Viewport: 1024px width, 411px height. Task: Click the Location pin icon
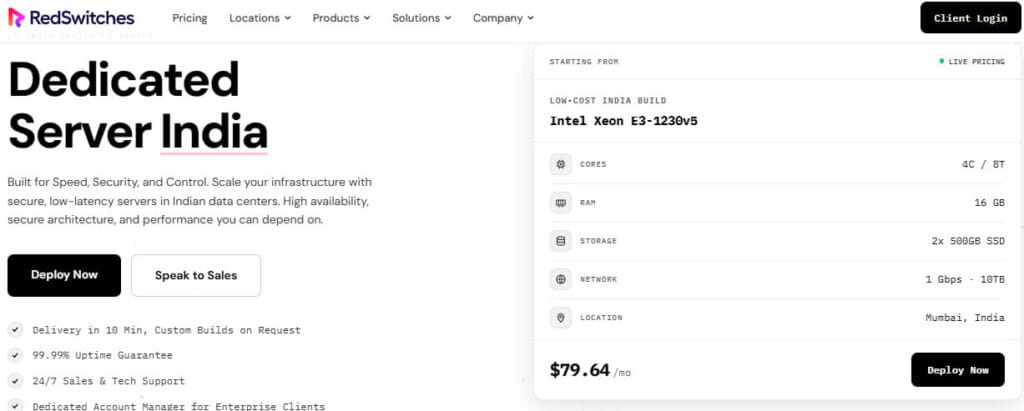click(560, 318)
